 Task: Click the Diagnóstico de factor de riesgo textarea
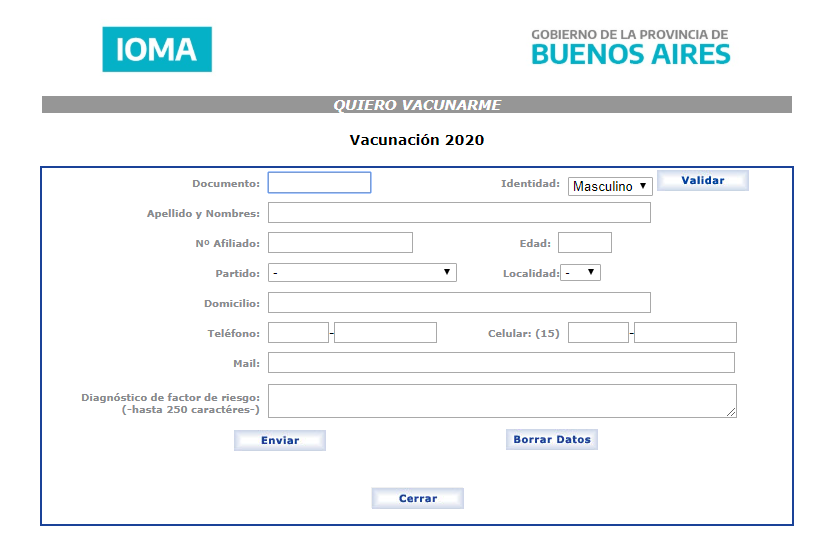tap(502, 401)
